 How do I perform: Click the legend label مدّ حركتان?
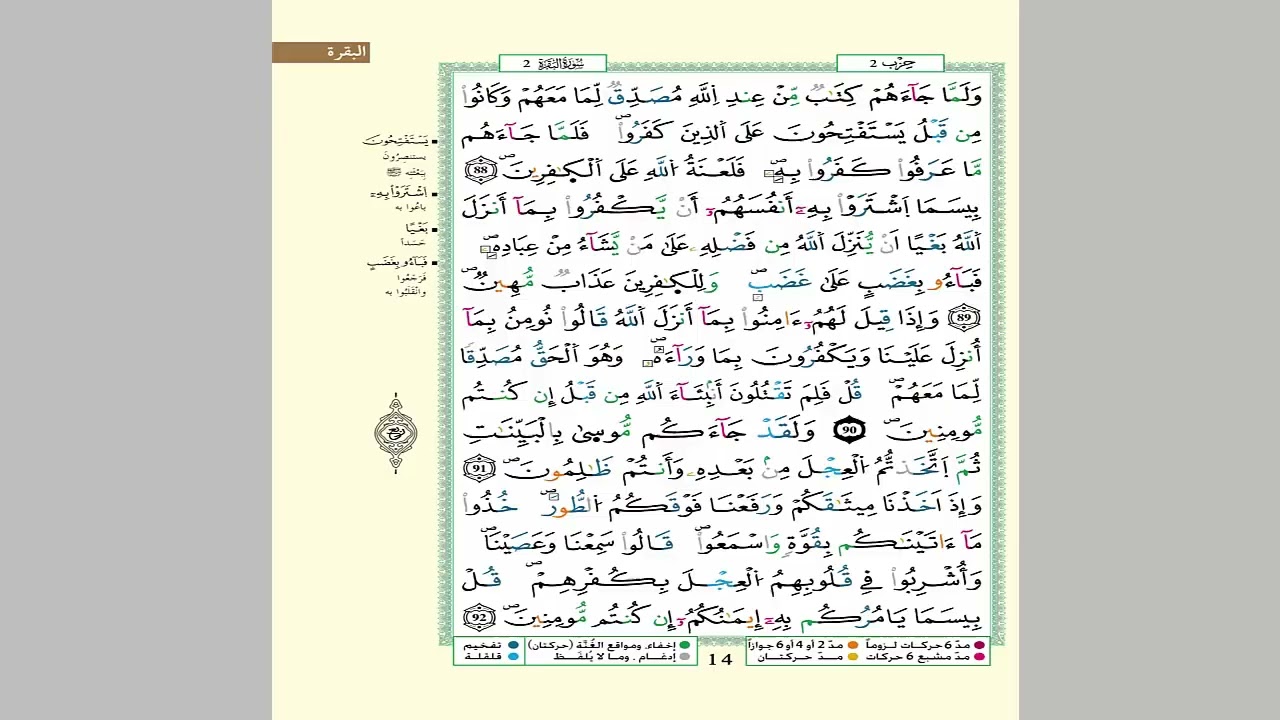[801, 657]
